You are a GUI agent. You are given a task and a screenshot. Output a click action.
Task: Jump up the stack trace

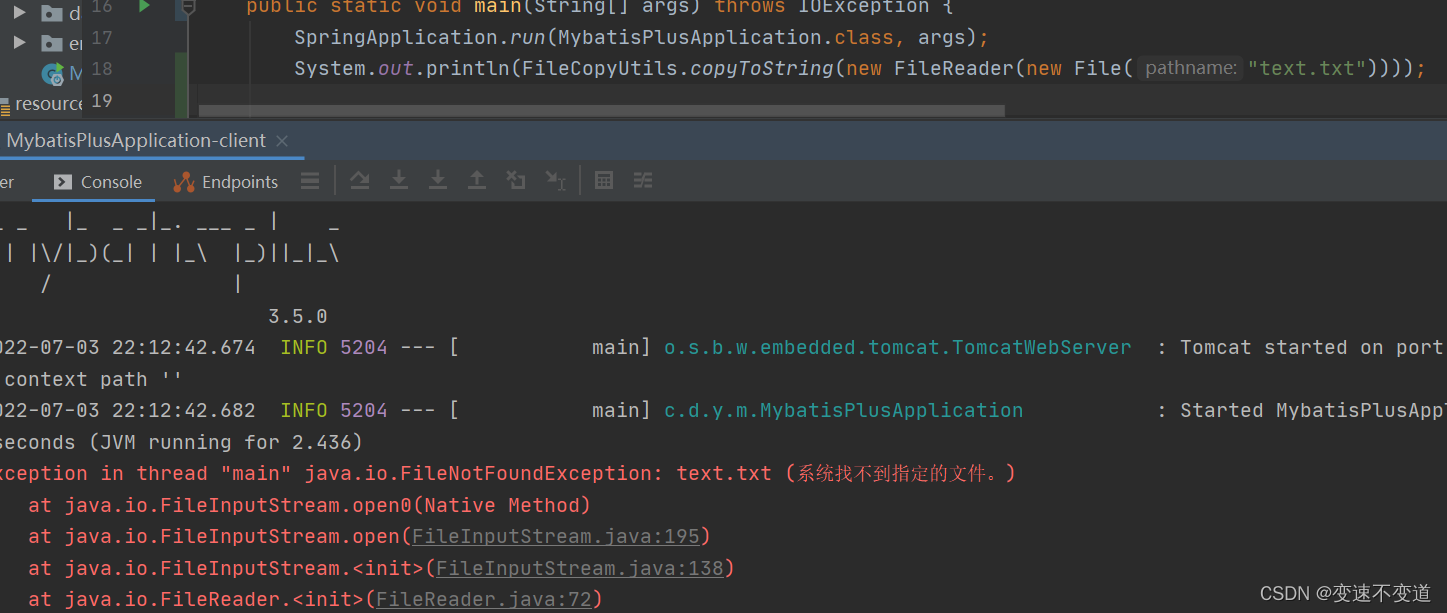click(x=477, y=180)
